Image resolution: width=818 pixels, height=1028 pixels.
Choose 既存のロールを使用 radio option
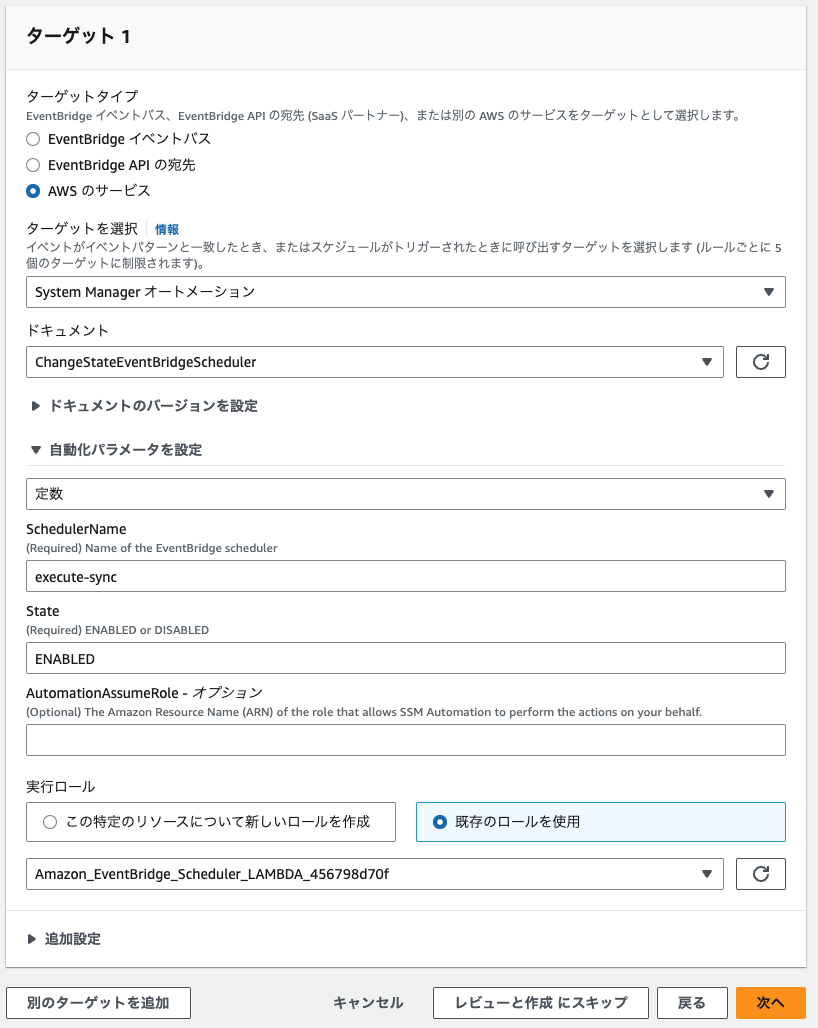tap(600, 822)
